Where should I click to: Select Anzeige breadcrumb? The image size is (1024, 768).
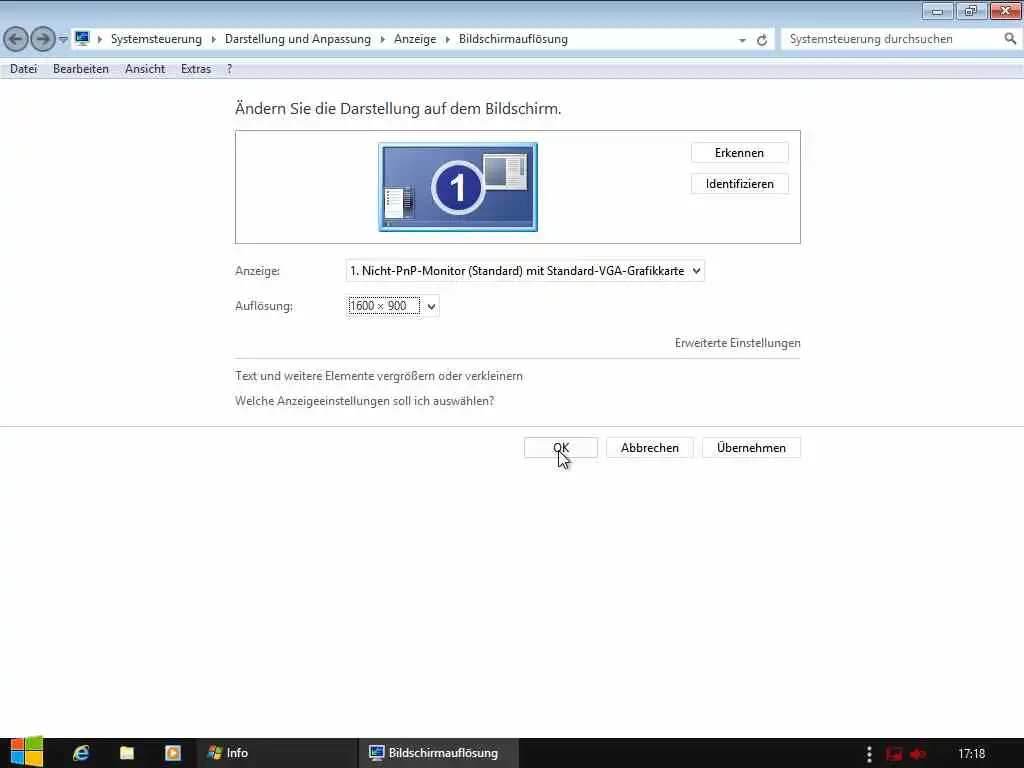pyautogui.click(x=415, y=39)
